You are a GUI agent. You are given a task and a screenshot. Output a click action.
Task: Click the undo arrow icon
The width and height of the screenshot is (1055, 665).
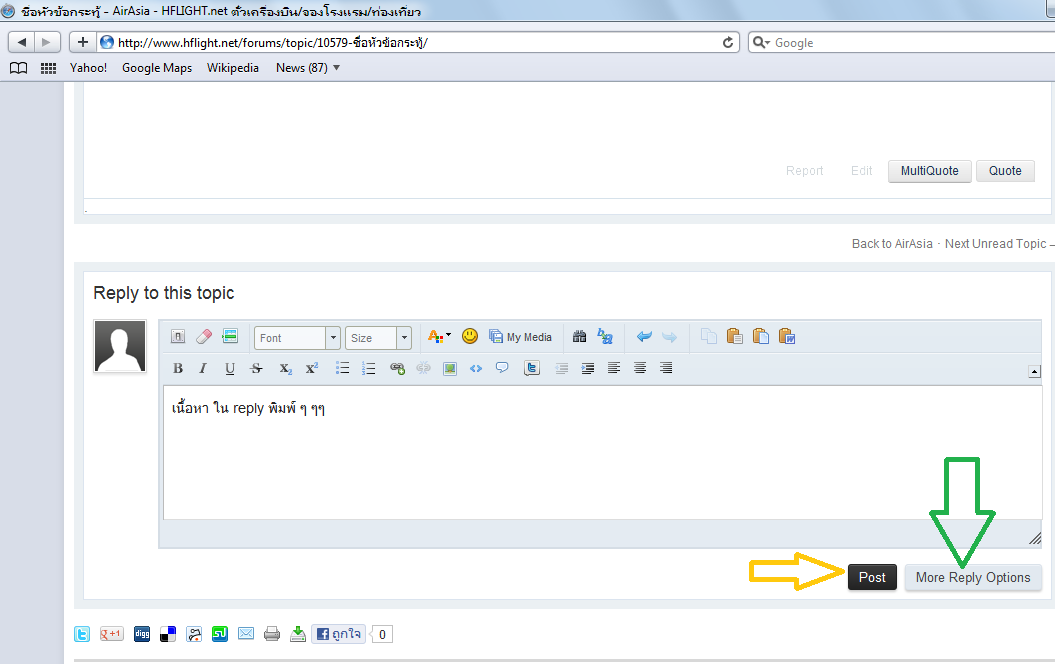coord(644,337)
